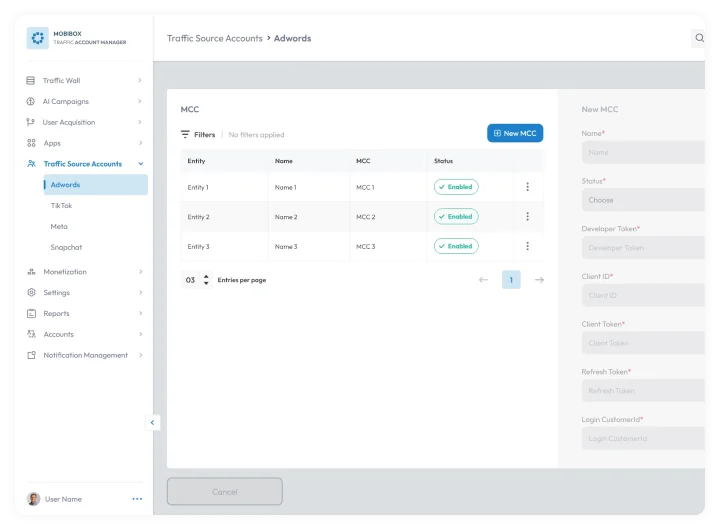The image size is (720, 530).
Task: Toggle Enabled status for Entity 2
Action: pos(456,216)
